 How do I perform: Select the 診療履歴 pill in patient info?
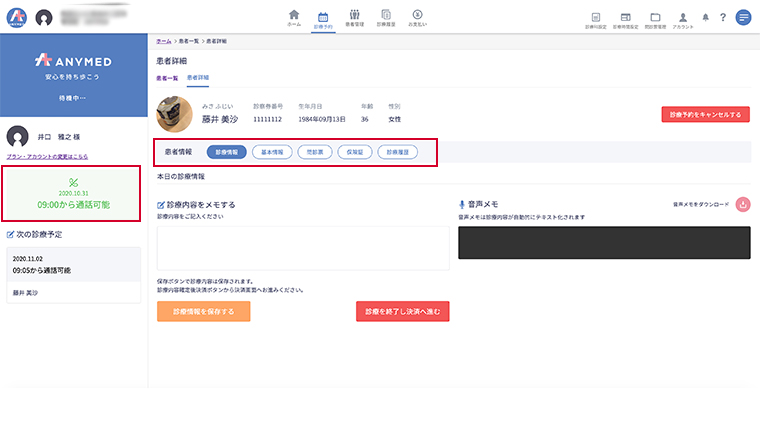(x=397, y=153)
